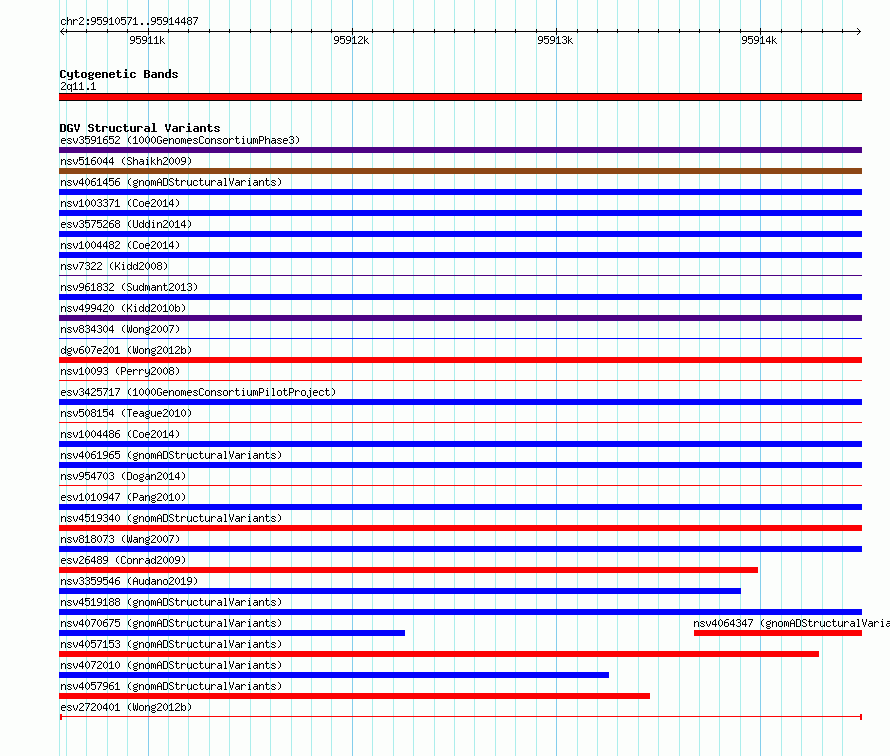Select the nsv4061456 (gnomADStructuralVariants) label
The height and width of the screenshot is (756, 890).
[x=171, y=182]
